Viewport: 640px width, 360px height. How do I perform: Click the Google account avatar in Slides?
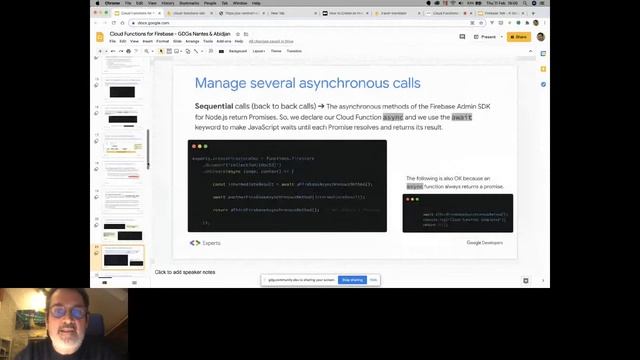(x=541, y=37)
